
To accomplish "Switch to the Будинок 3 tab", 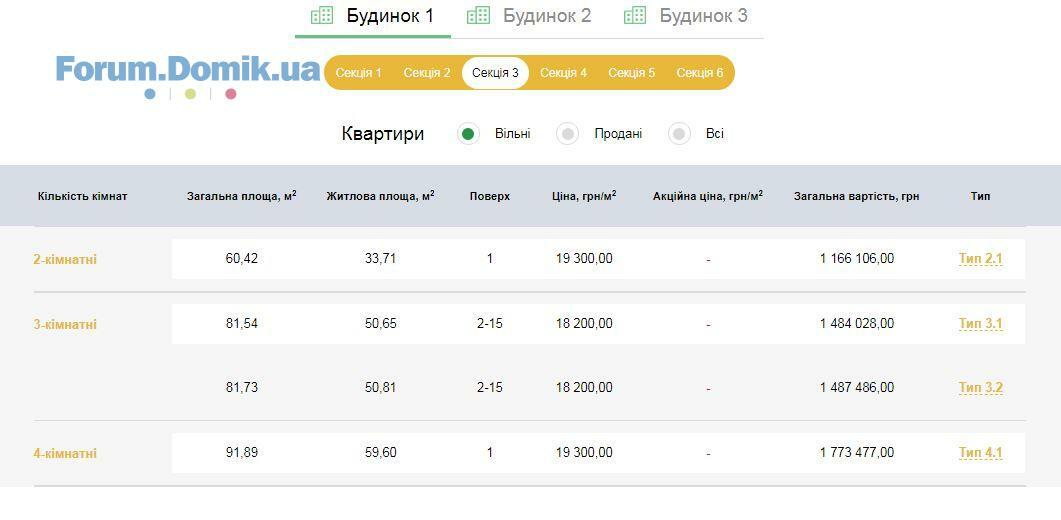I will tap(703, 16).
